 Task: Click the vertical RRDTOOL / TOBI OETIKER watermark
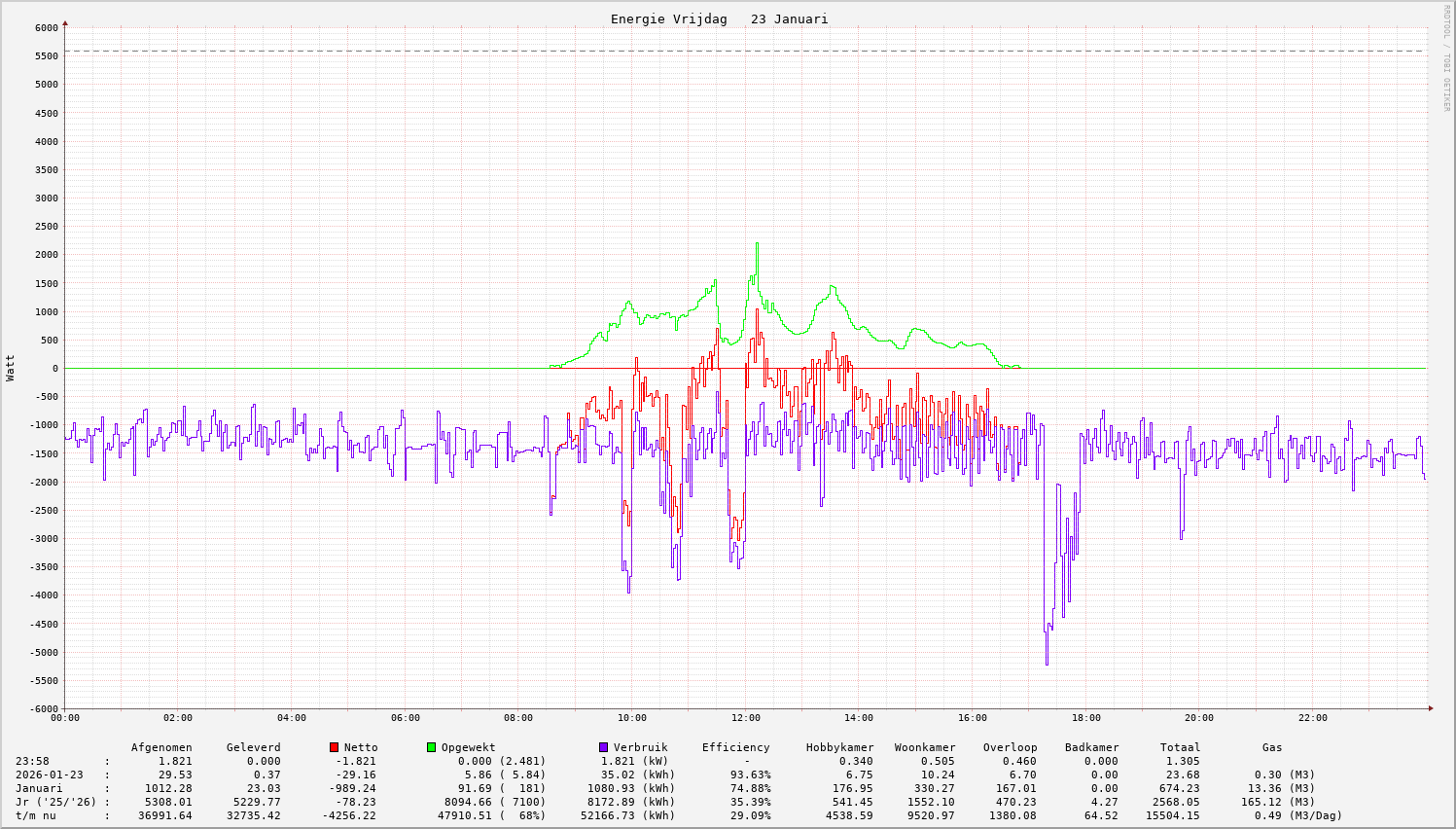point(1446,57)
